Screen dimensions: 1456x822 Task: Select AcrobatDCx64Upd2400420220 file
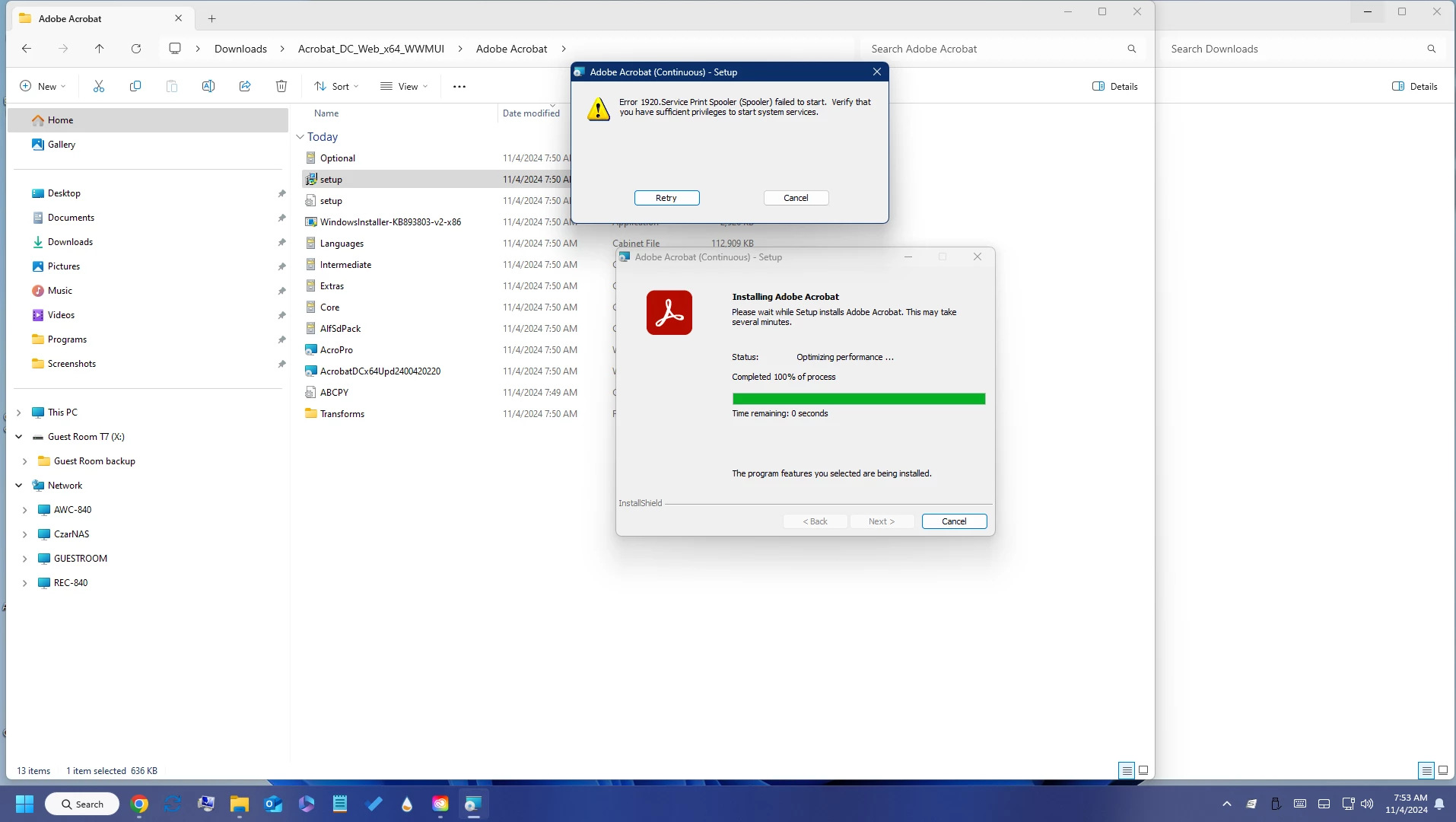tap(380, 371)
